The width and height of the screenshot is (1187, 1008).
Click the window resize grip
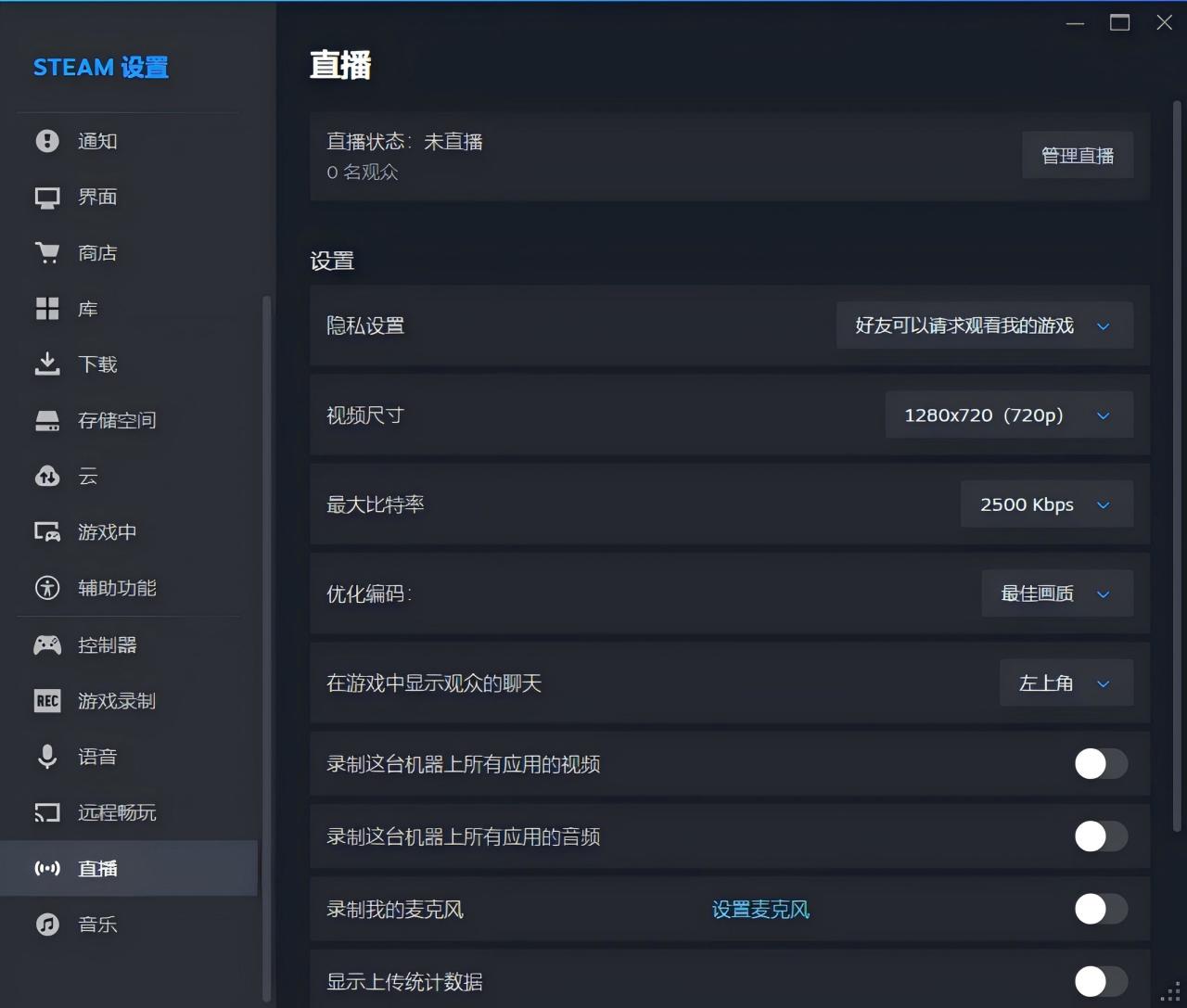tap(1171, 991)
